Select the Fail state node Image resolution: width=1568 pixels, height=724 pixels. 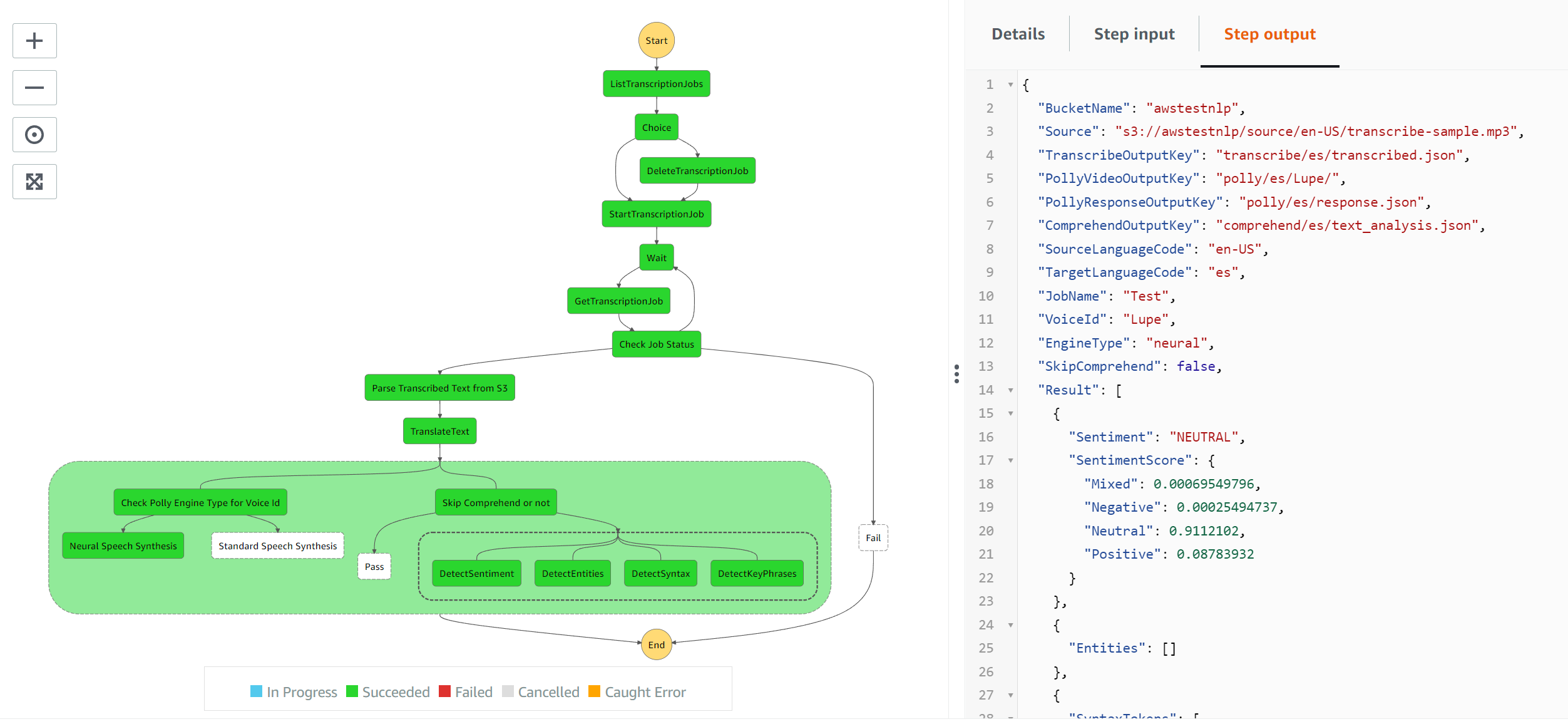873,538
